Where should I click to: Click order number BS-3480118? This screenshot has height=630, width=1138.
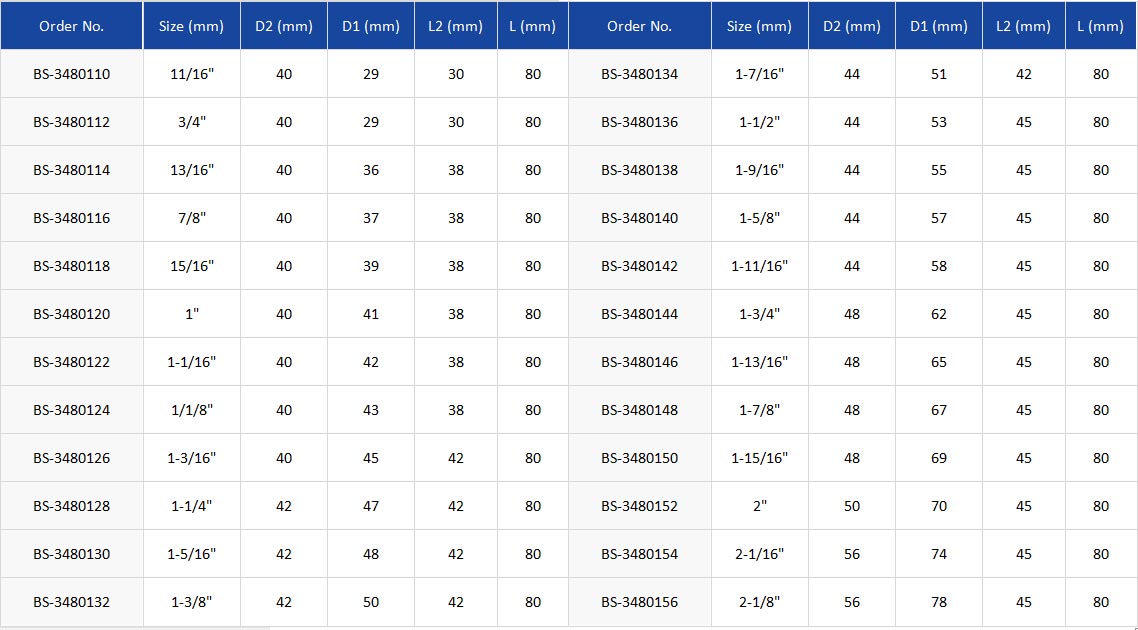(71, 266)
